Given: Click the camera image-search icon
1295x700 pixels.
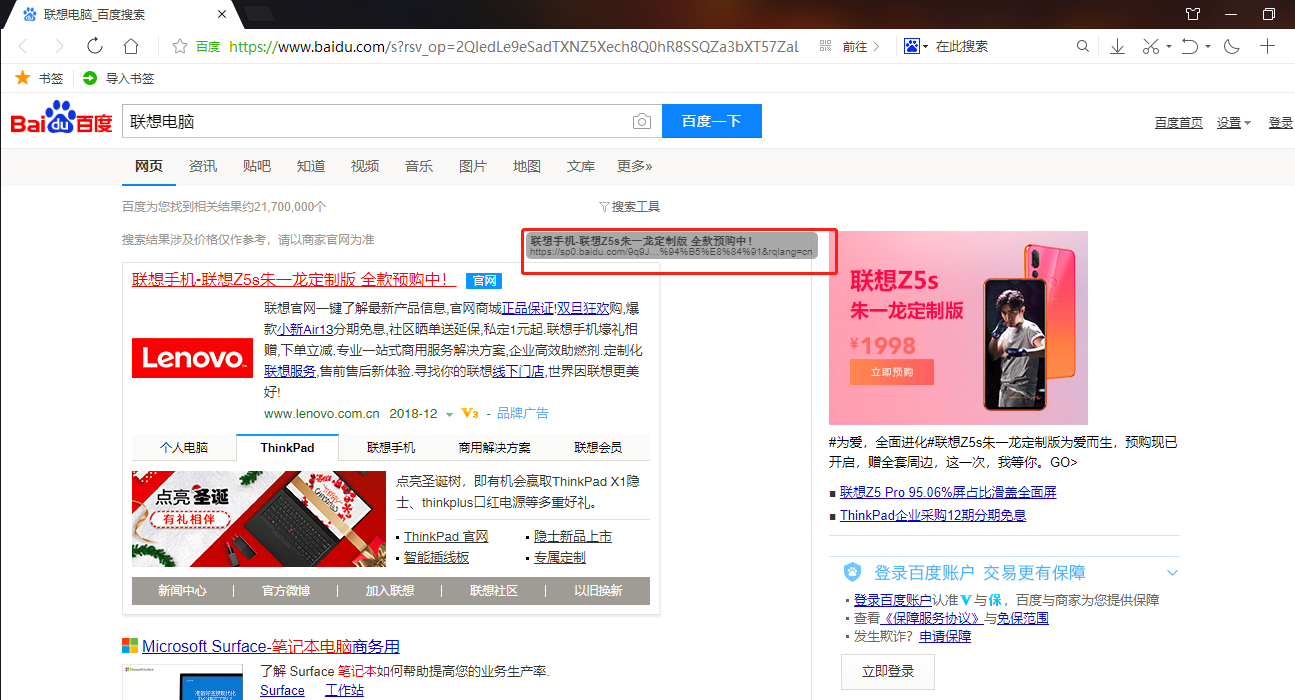Looking at the screenshot, I should [642, 121].
